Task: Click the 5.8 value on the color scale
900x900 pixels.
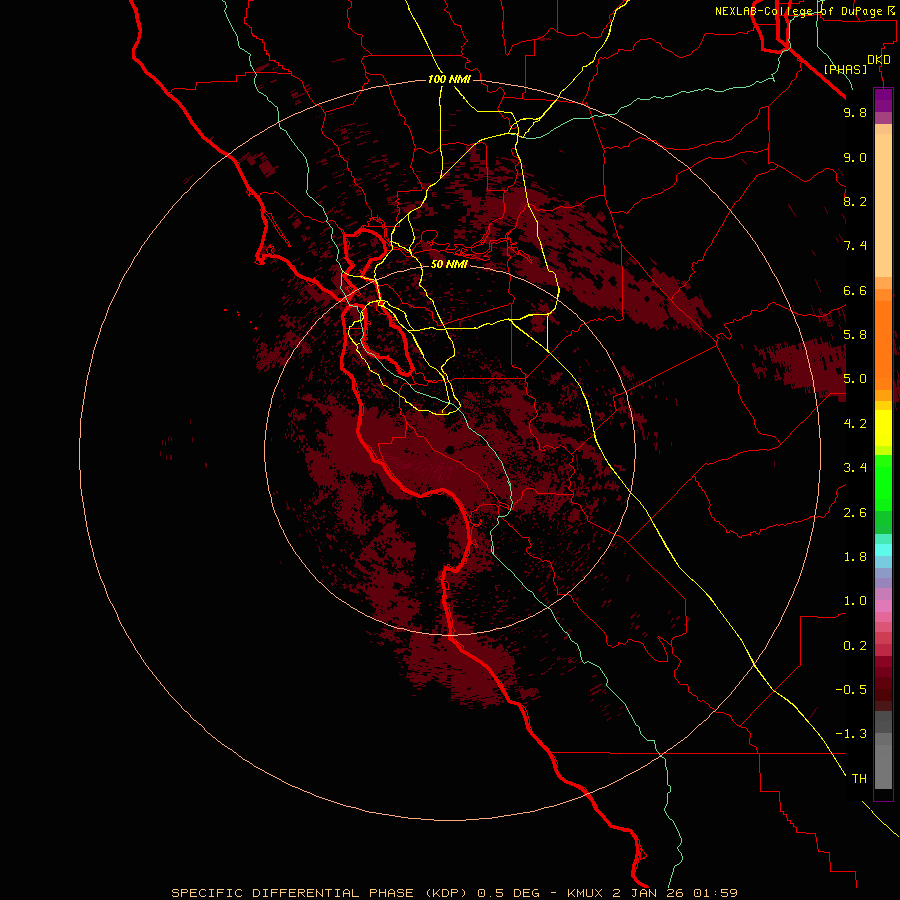Action: point(855,335)
